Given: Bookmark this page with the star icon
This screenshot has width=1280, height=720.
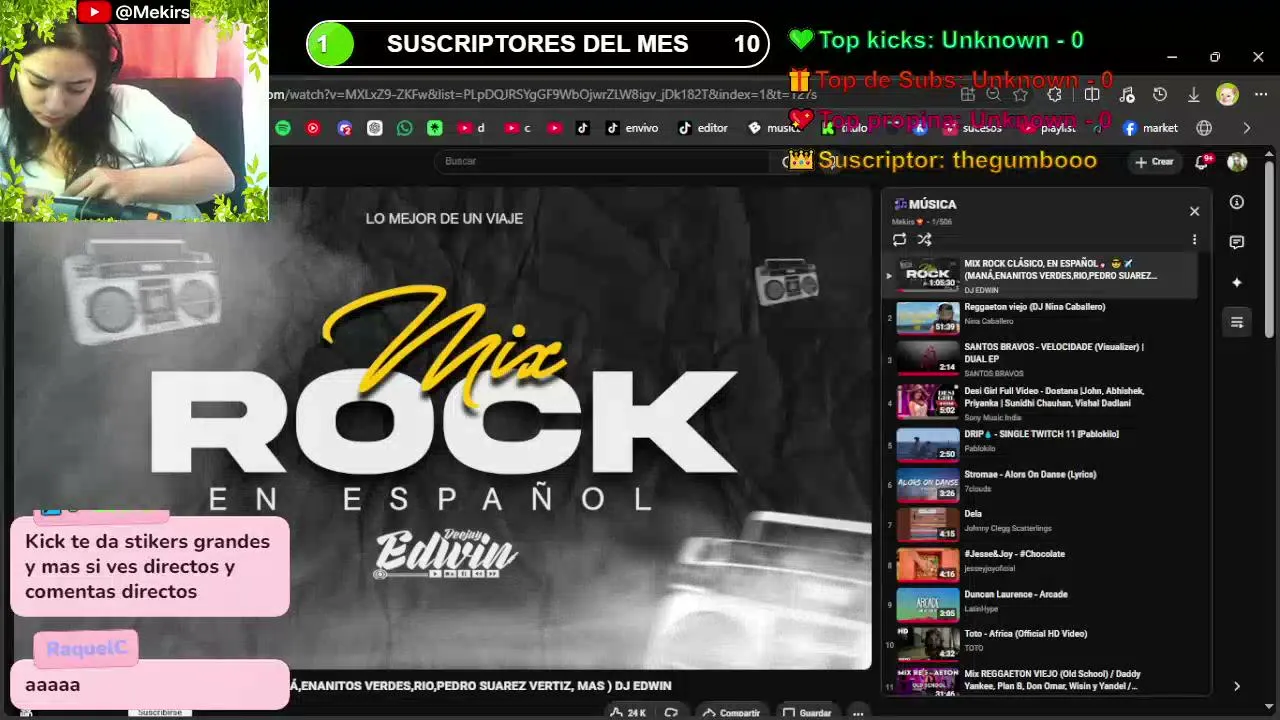Looking at the screenshot, I should (1020, 95).
